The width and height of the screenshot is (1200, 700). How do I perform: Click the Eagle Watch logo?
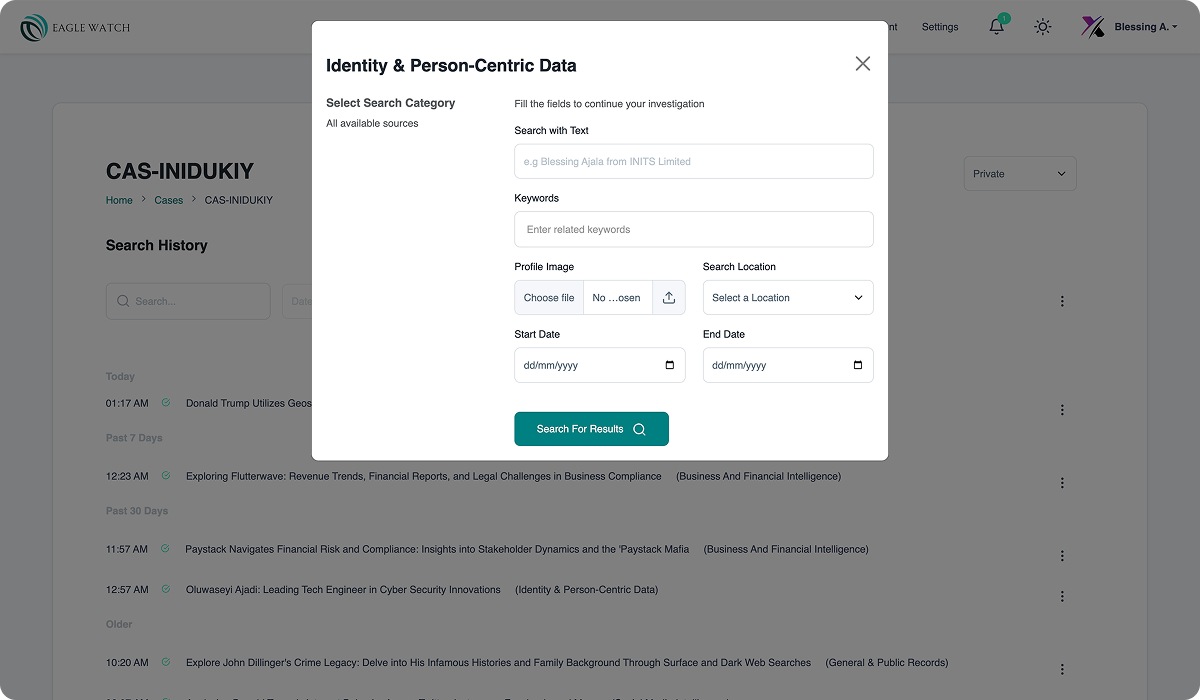click(x=75, y=27)
